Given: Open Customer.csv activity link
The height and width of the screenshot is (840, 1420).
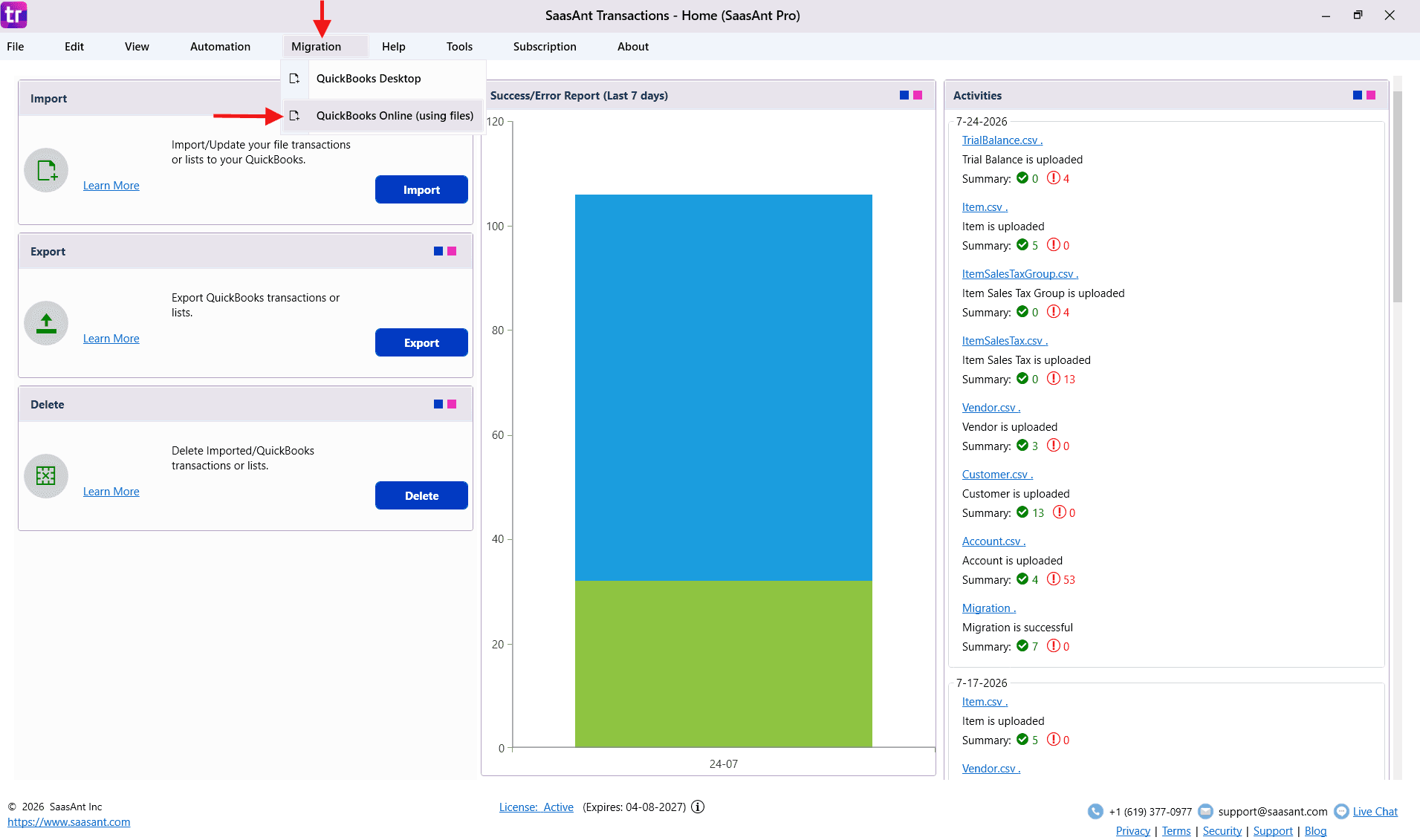Looking at the screenshot, I should pyautogui.click(x=997, y=475).
